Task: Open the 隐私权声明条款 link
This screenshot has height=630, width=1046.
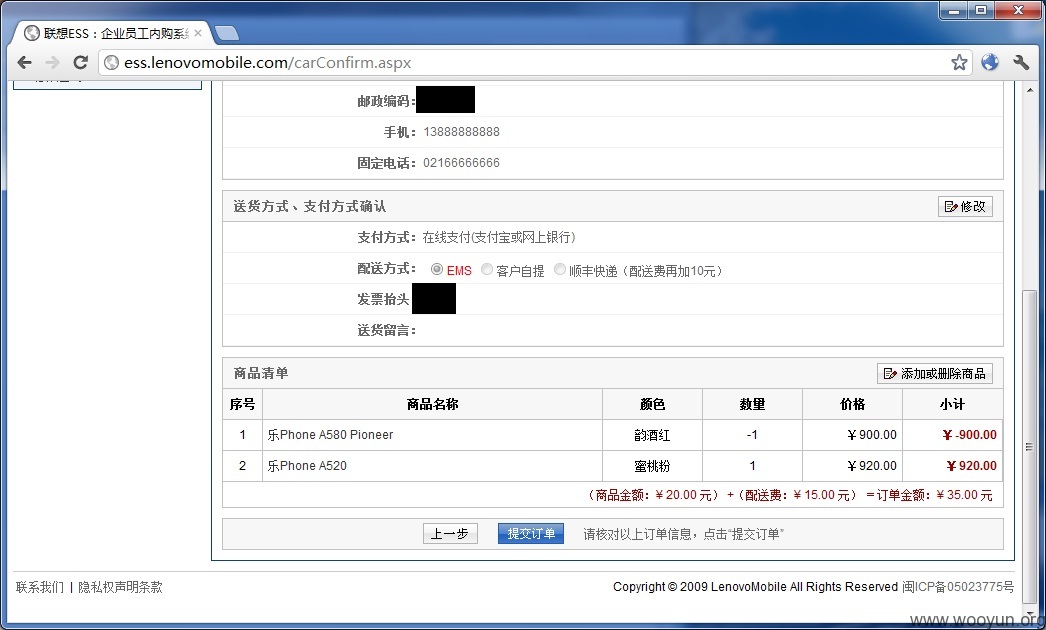Action: pyautogui.click(x=121, y=587)
